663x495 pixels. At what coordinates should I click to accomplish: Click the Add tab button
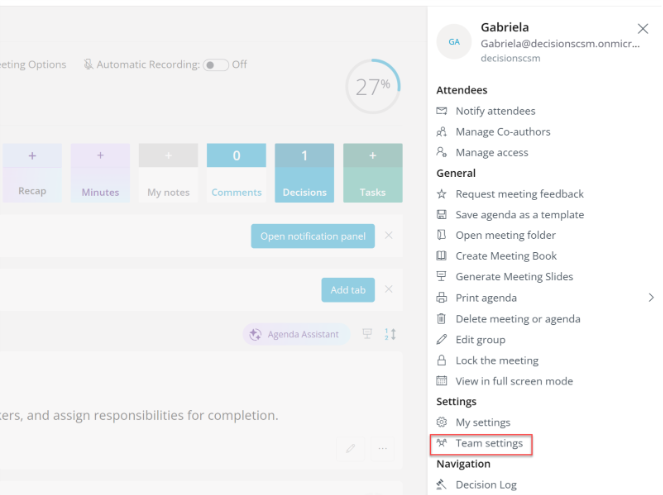click(x=349, y=290)
